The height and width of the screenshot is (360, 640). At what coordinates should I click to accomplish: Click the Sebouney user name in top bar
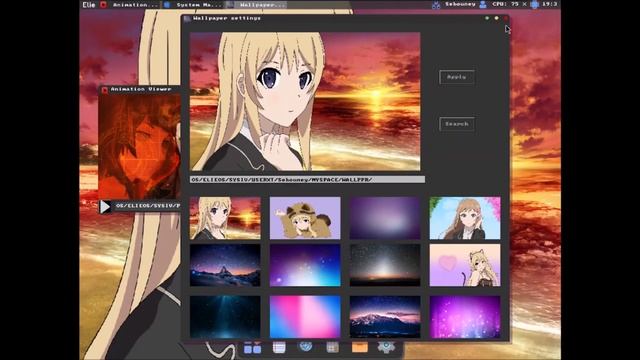[460, 4]
